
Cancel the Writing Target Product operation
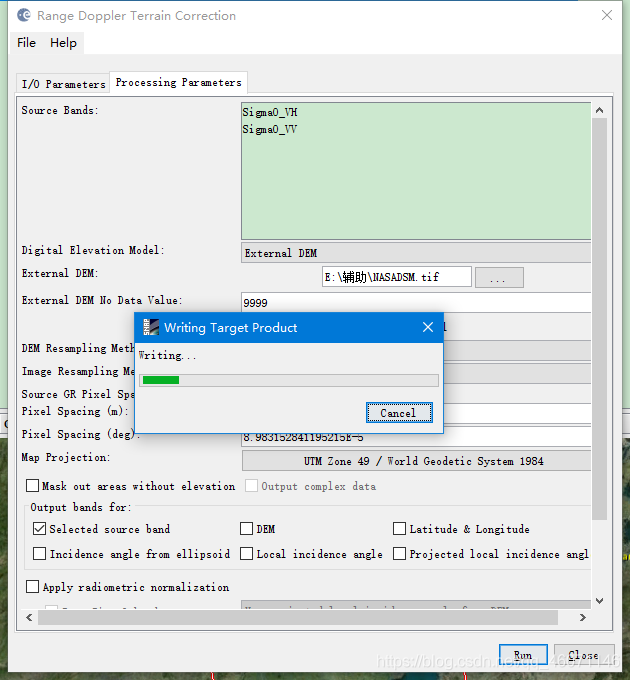pos(399,412)
